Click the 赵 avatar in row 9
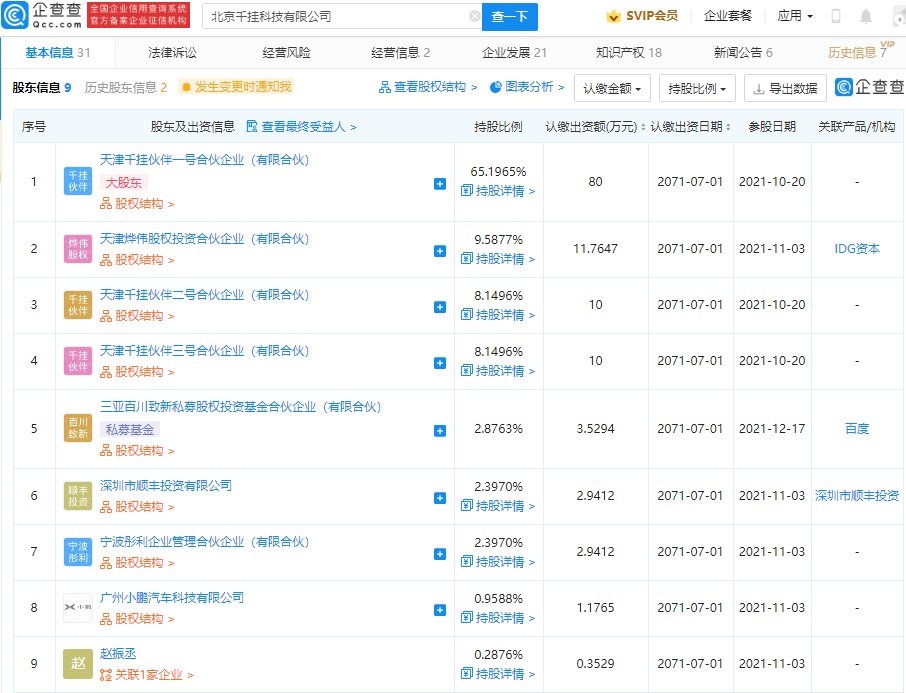 (x=77, y=664)
